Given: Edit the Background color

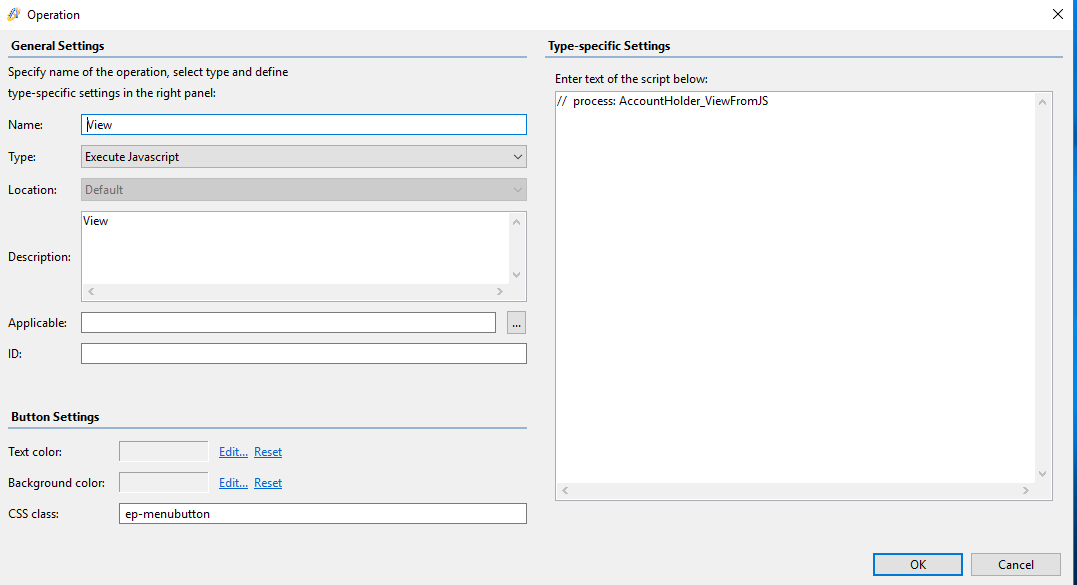Looking at the screenshot, I should tap(233, 483).
